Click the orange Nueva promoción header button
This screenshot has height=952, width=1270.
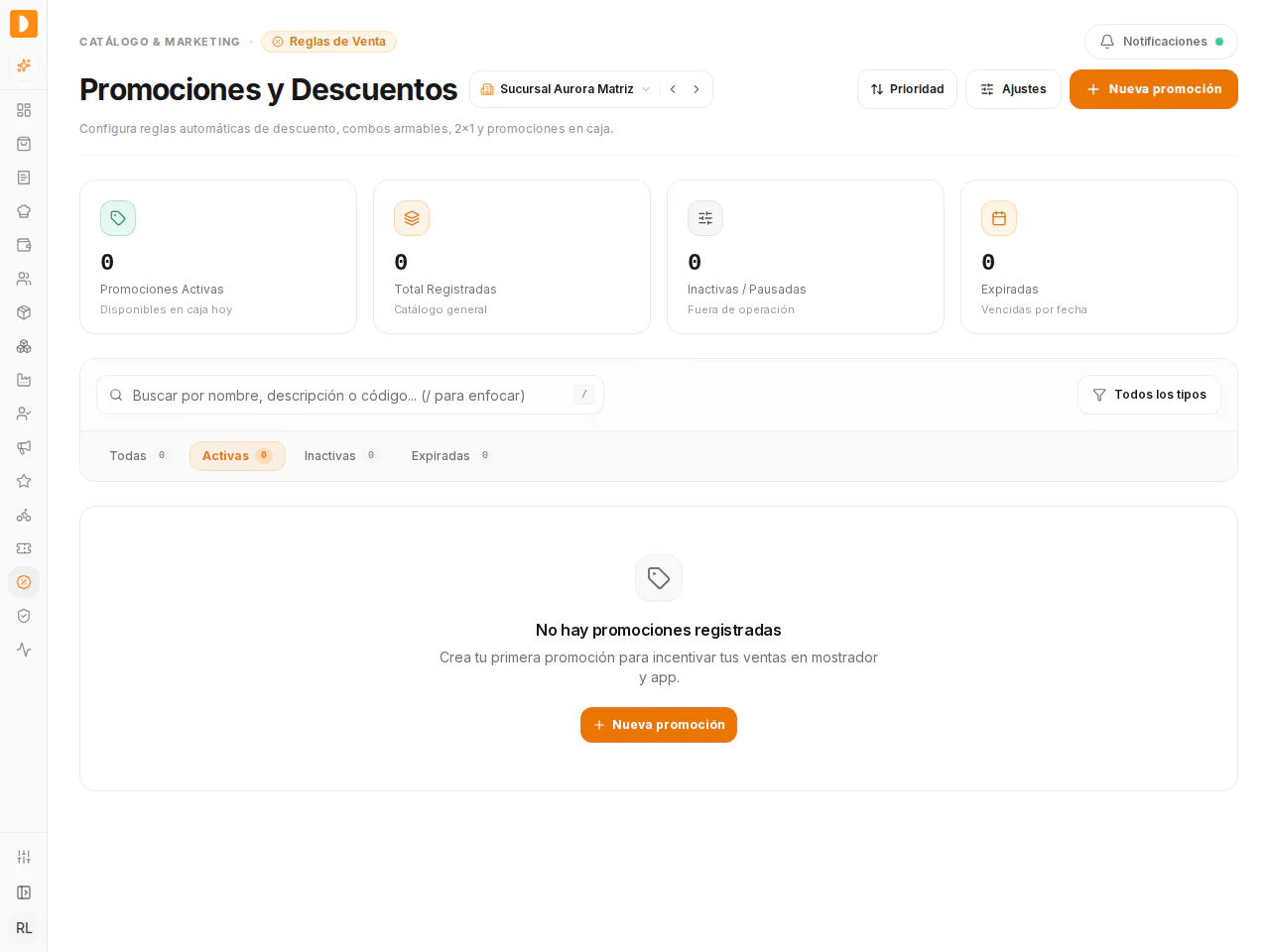[1154, 89]
